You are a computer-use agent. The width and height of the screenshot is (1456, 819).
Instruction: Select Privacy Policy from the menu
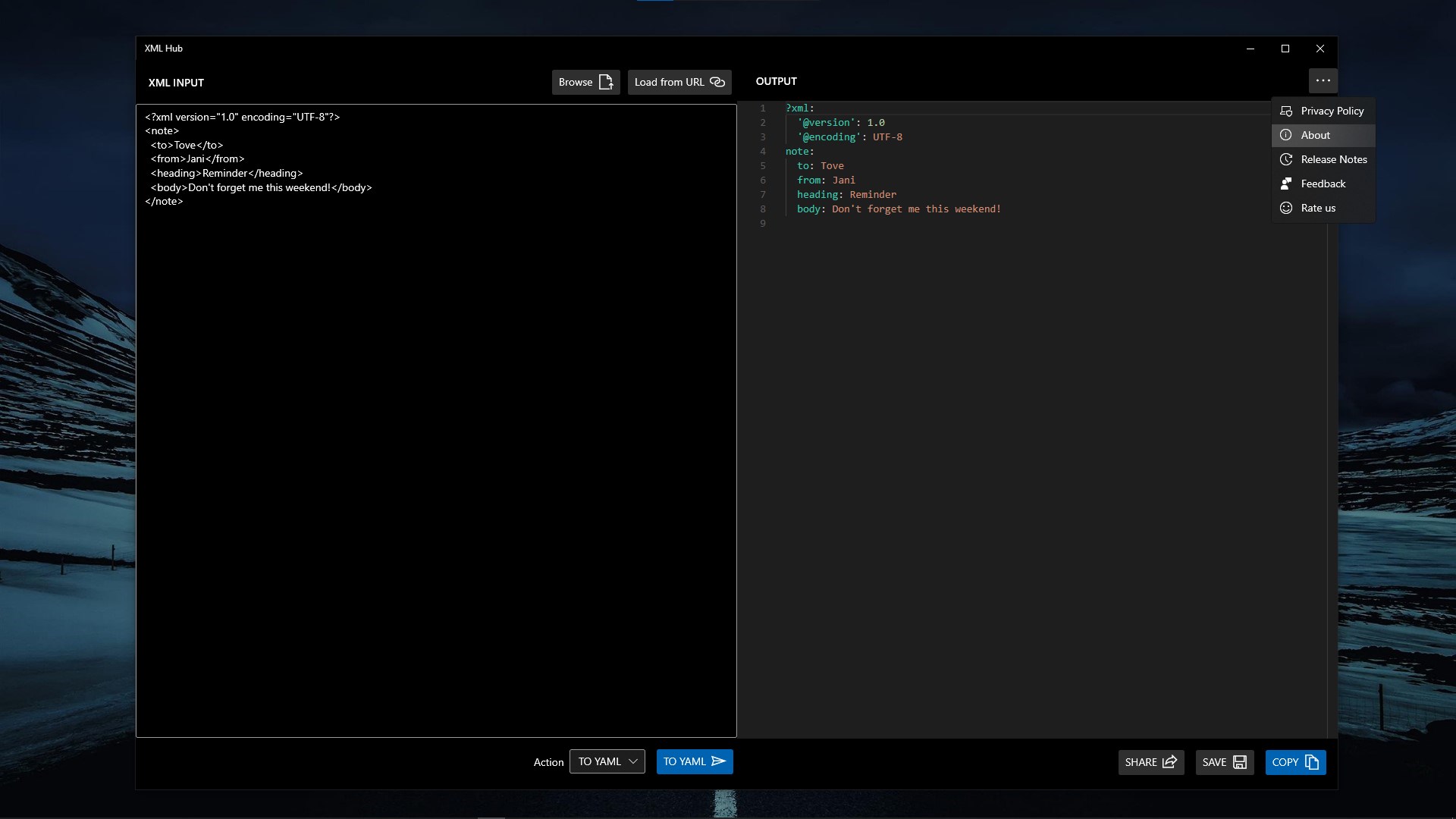tap(1323, 111)
